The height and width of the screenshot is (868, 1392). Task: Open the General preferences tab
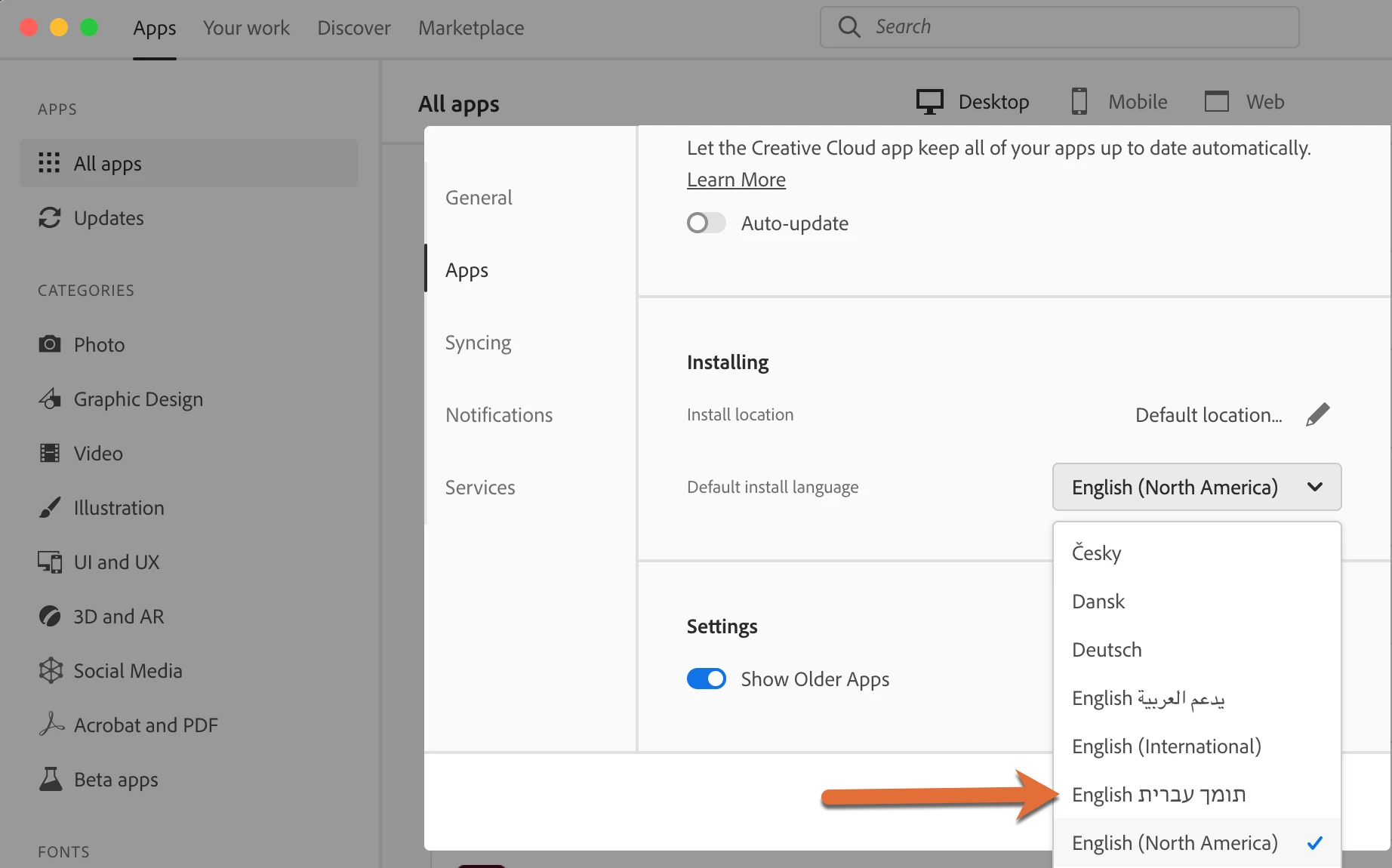[479, 198]
